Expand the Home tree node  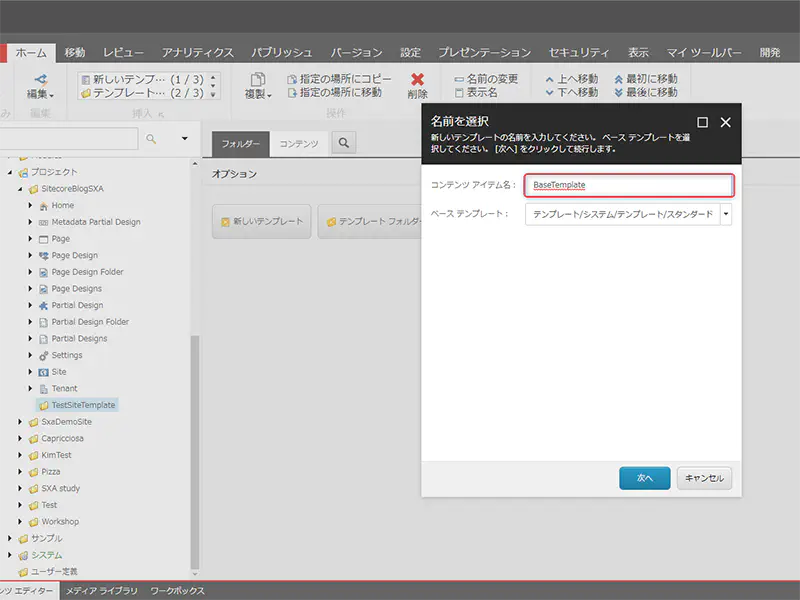[30, 206]
